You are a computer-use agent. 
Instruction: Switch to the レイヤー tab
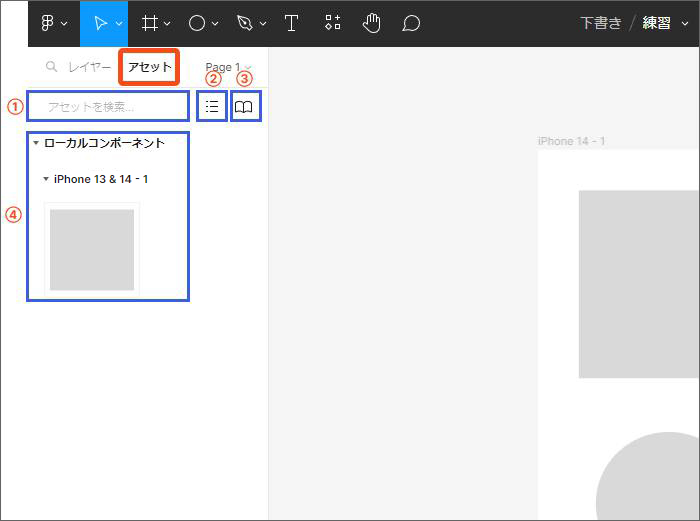(89, 67)
